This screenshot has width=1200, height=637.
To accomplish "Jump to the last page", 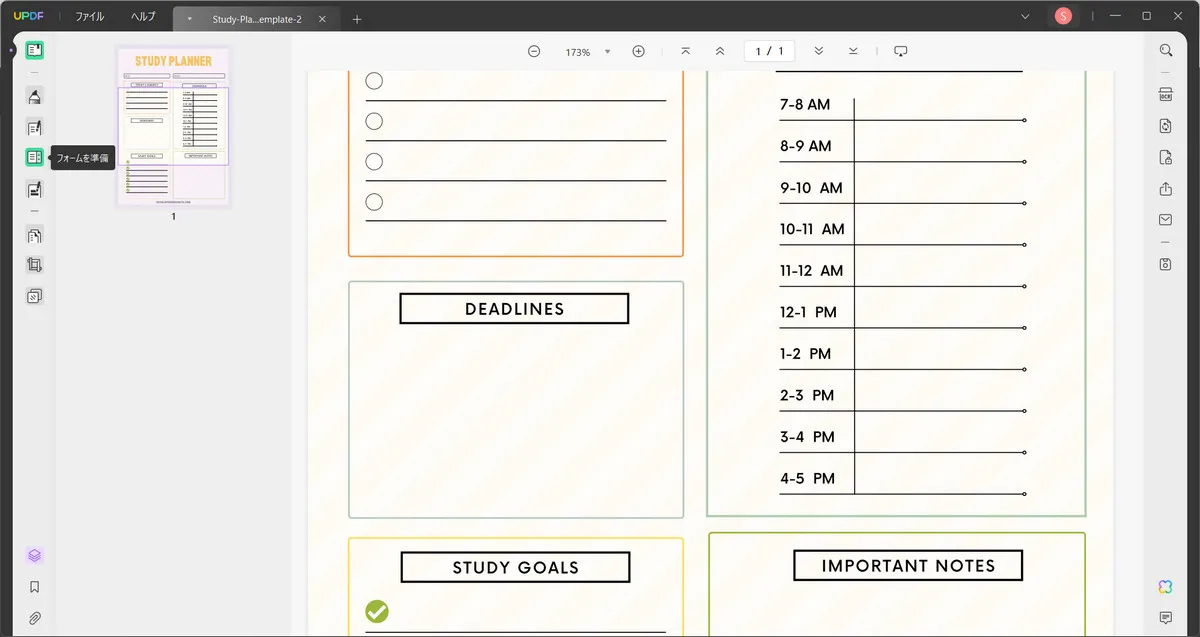I will point(853,51).
